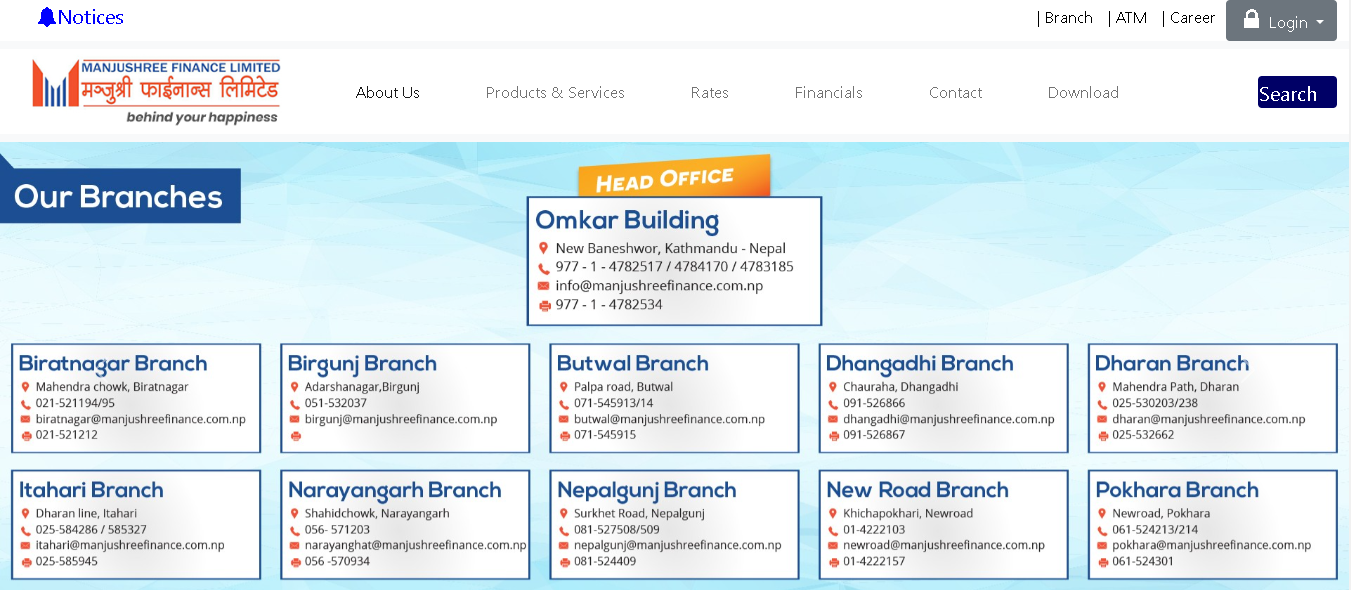Viewport: 1351px width, 590px height.
Task: Click the Dhangadhi Branch phone icon
Action: point(833,404)
